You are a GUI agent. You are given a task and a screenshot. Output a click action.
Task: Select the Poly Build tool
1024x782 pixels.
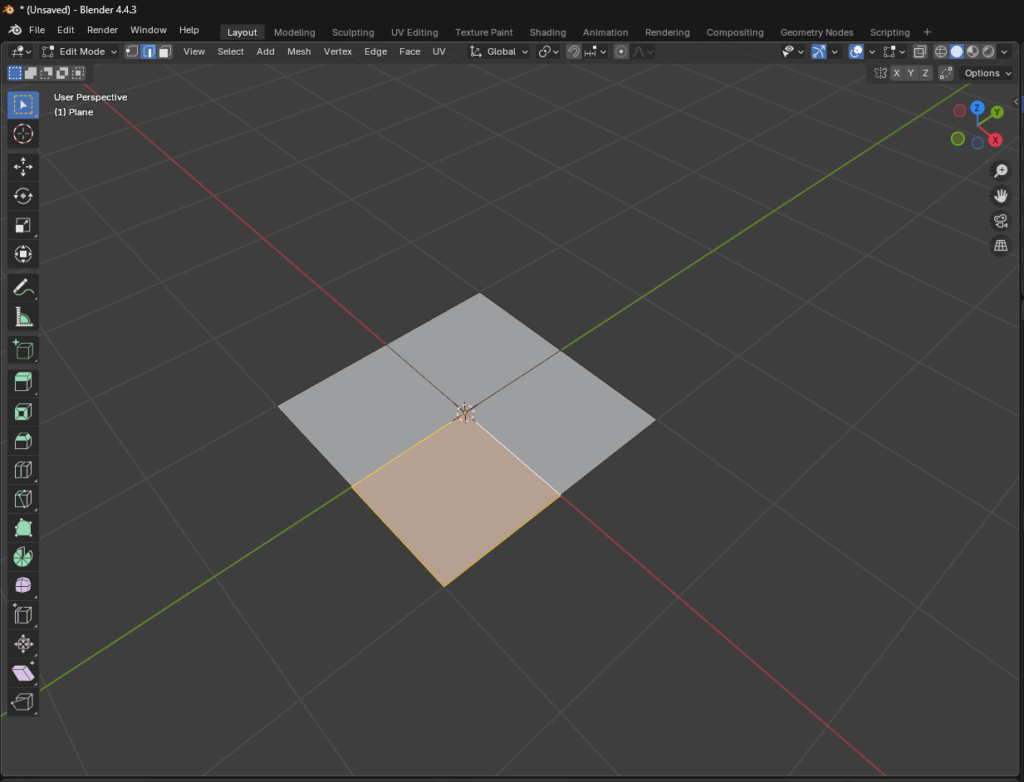(x=23, y=528)
